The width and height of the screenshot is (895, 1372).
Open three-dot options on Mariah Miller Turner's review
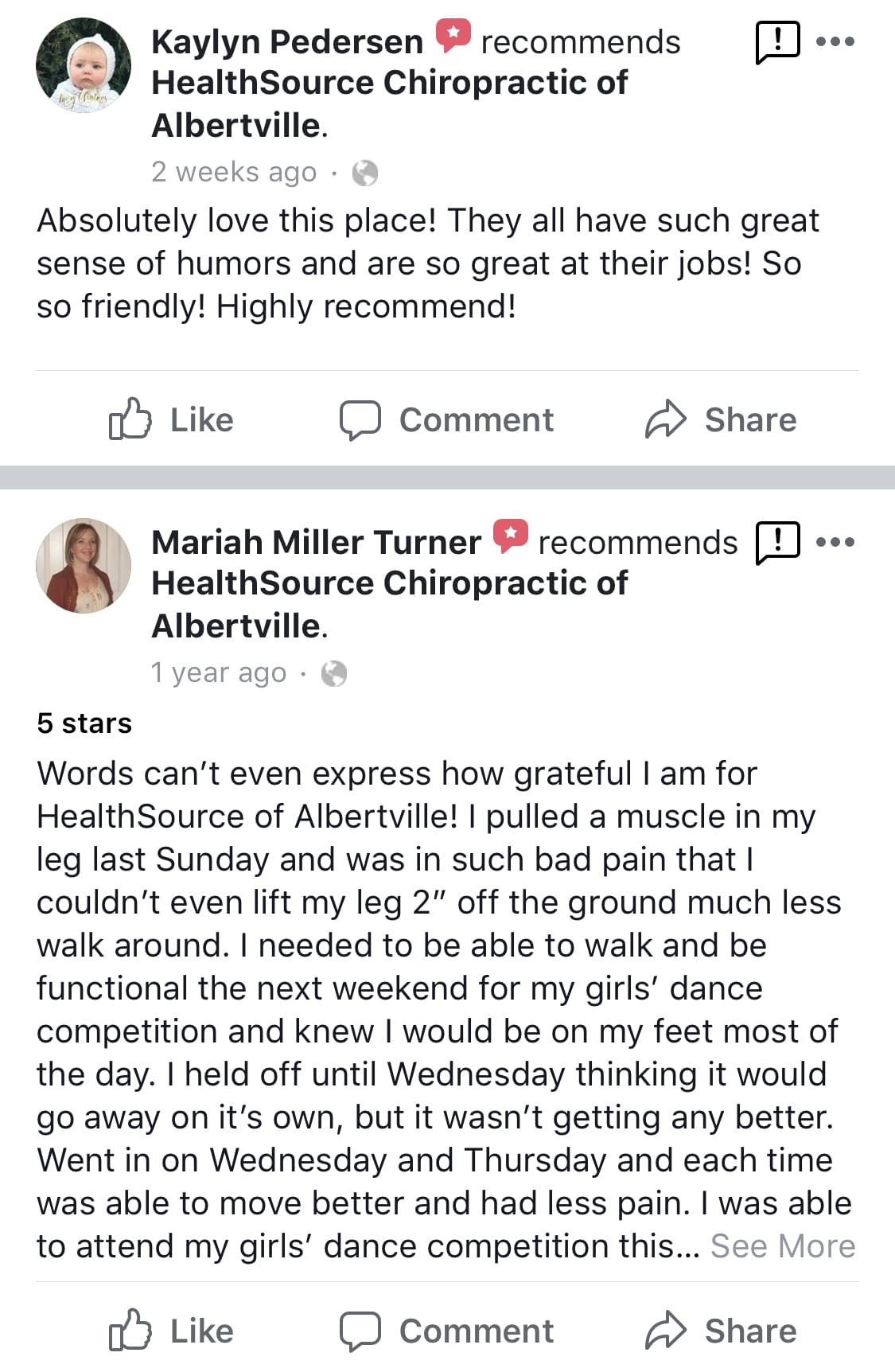click(x=835, y=542)
